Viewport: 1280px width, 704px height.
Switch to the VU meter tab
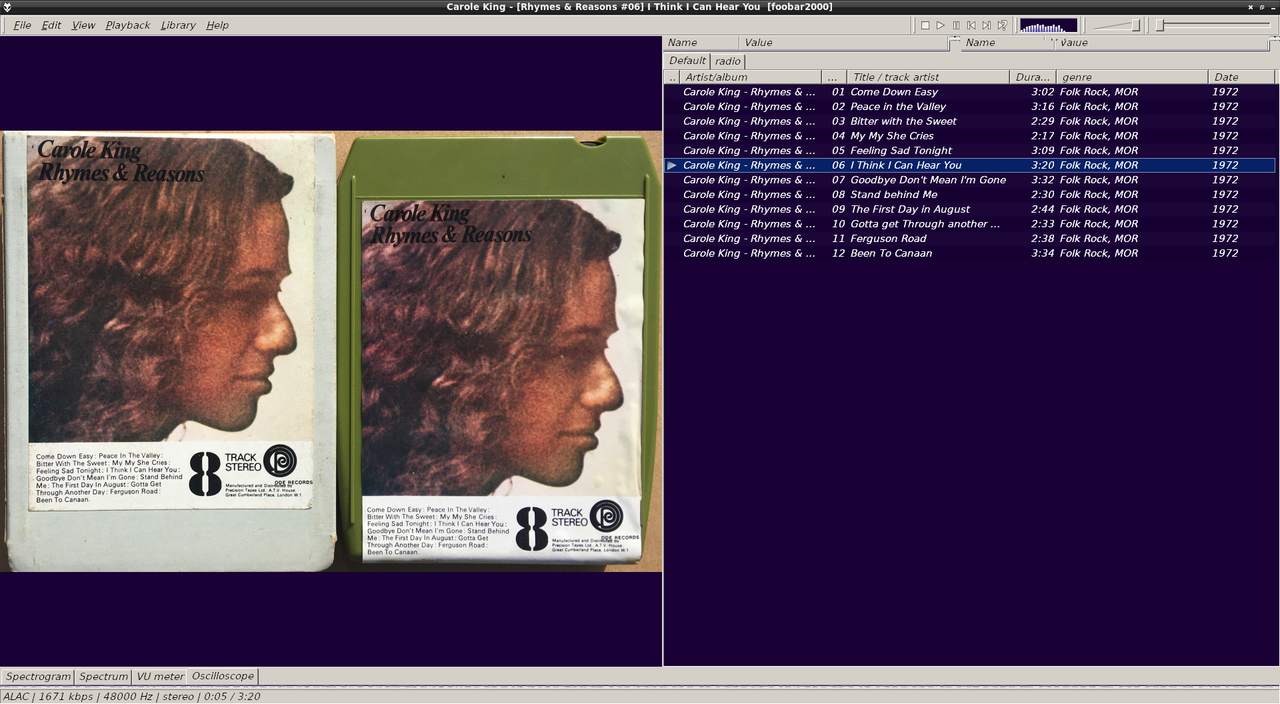[x=160, y=677]
